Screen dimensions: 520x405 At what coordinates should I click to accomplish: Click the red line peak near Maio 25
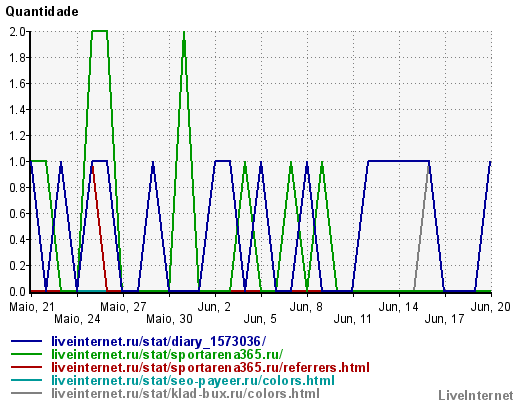(93, 167)
